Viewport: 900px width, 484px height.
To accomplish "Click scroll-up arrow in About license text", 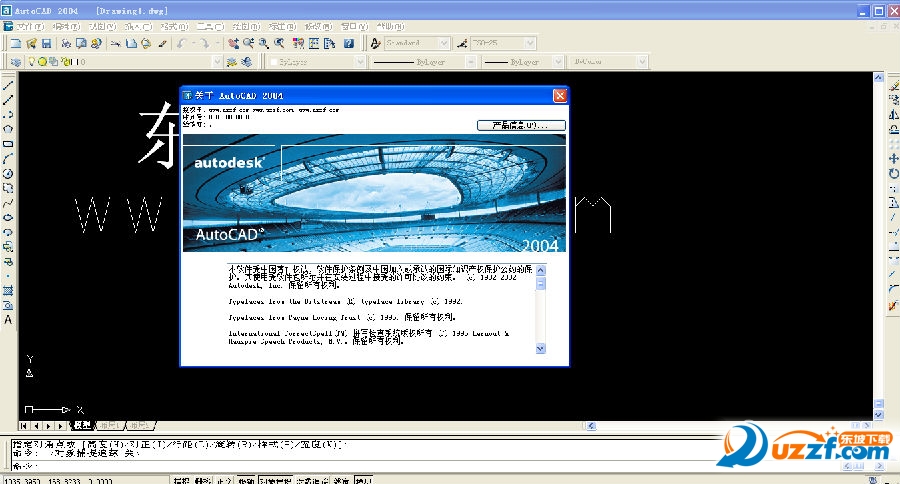I will pyautogui.click(x=541, y=270).
